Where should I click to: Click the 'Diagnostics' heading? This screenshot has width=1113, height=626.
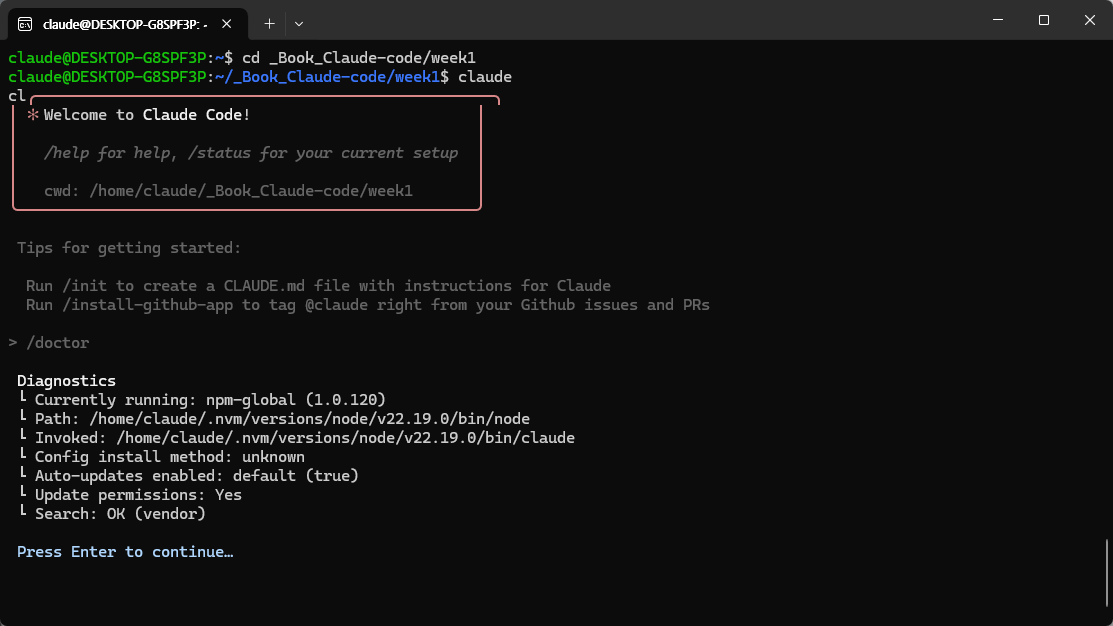click(66, 381)
